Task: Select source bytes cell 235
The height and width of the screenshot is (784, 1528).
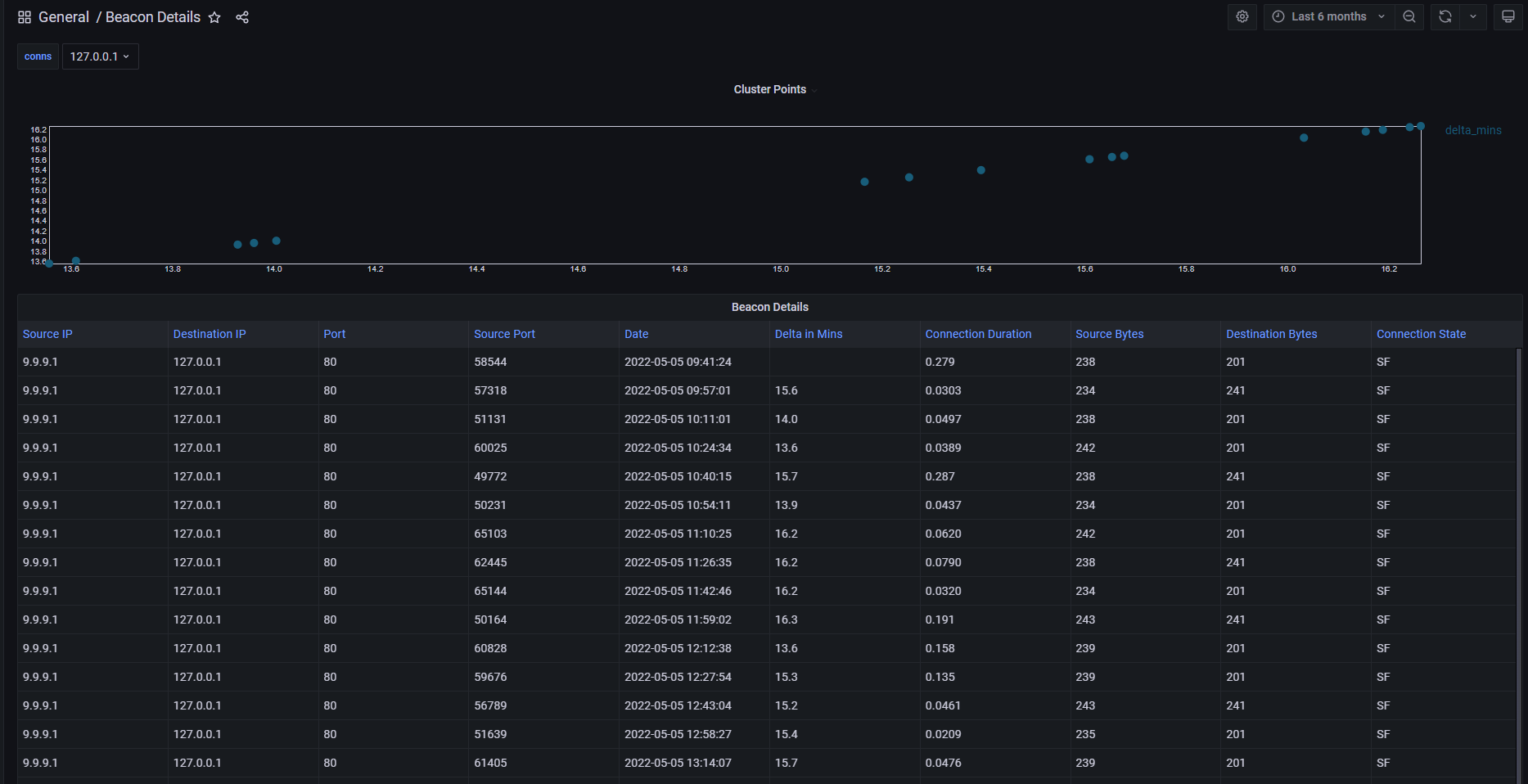Action: (x=1146, y=734)
